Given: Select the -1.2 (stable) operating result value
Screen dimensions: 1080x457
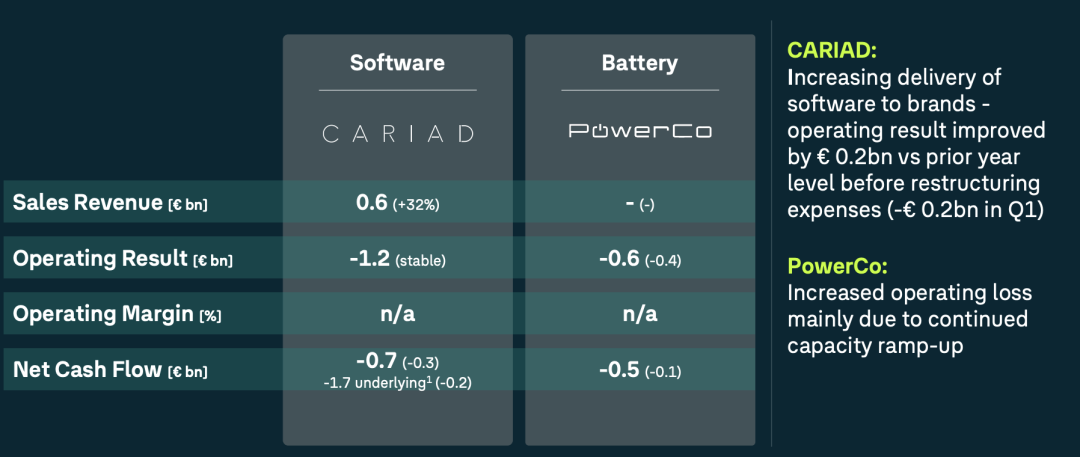Looking at the screenshot, I should click(397, 259).
